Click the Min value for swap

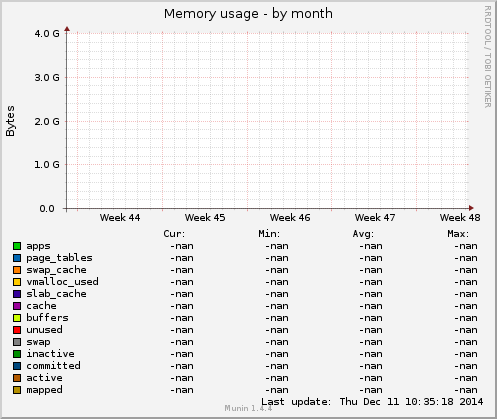click(277, 342)
